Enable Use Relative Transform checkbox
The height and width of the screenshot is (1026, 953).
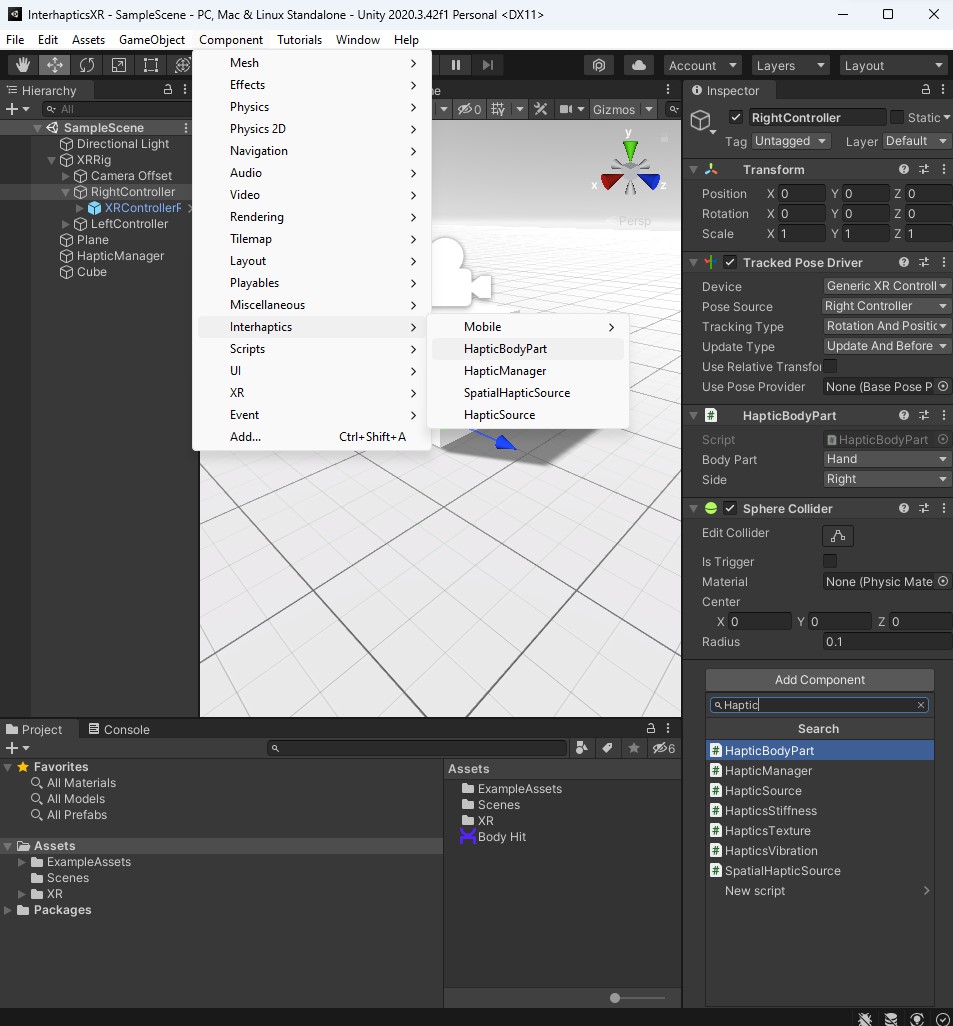[830, 366]
